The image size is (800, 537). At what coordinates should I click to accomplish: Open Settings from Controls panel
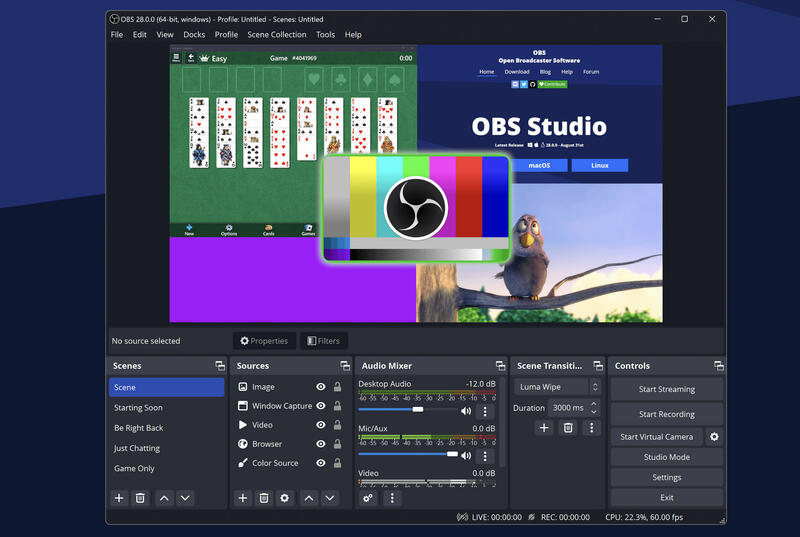666,477
